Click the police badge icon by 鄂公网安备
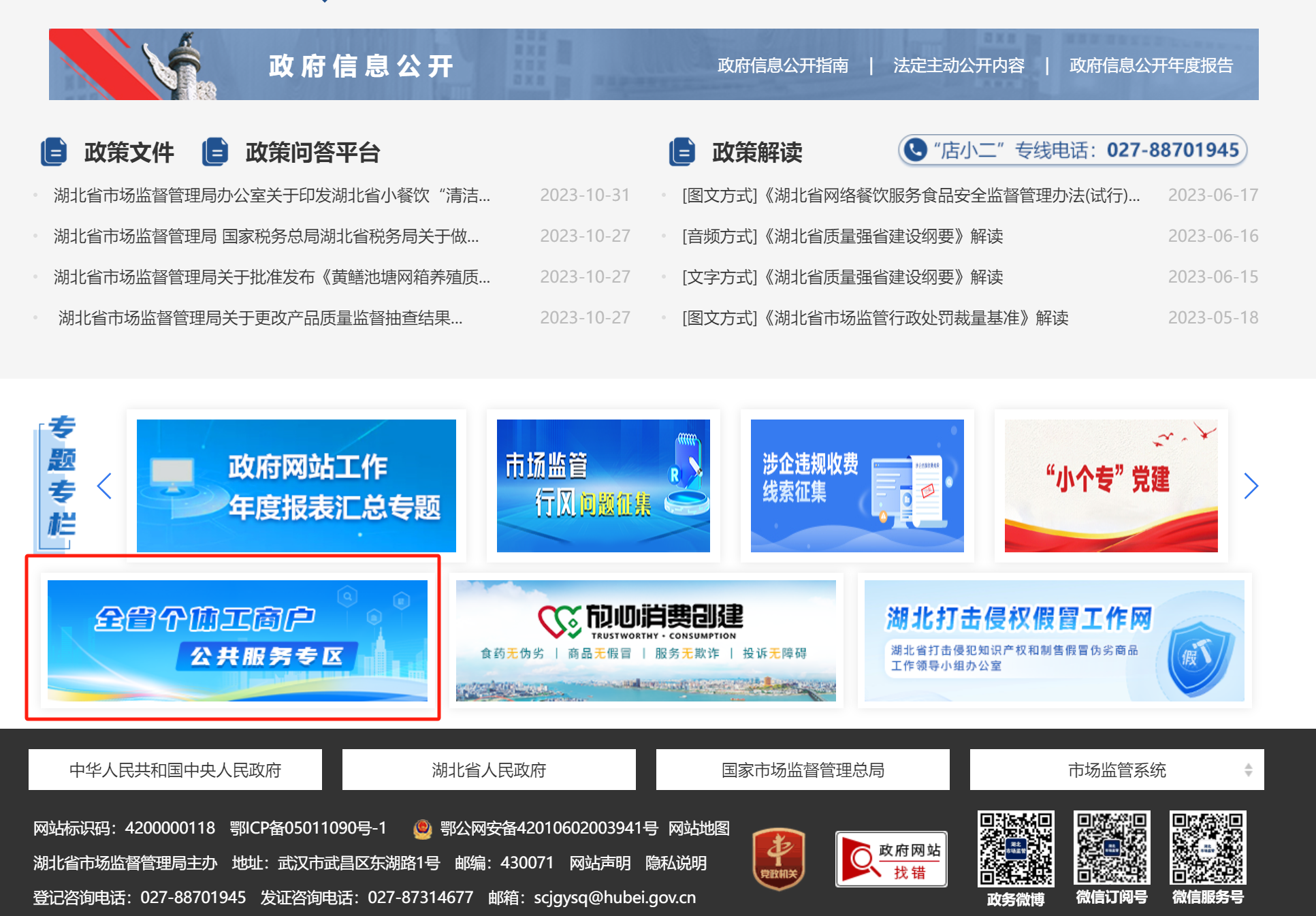 (423, 829)
